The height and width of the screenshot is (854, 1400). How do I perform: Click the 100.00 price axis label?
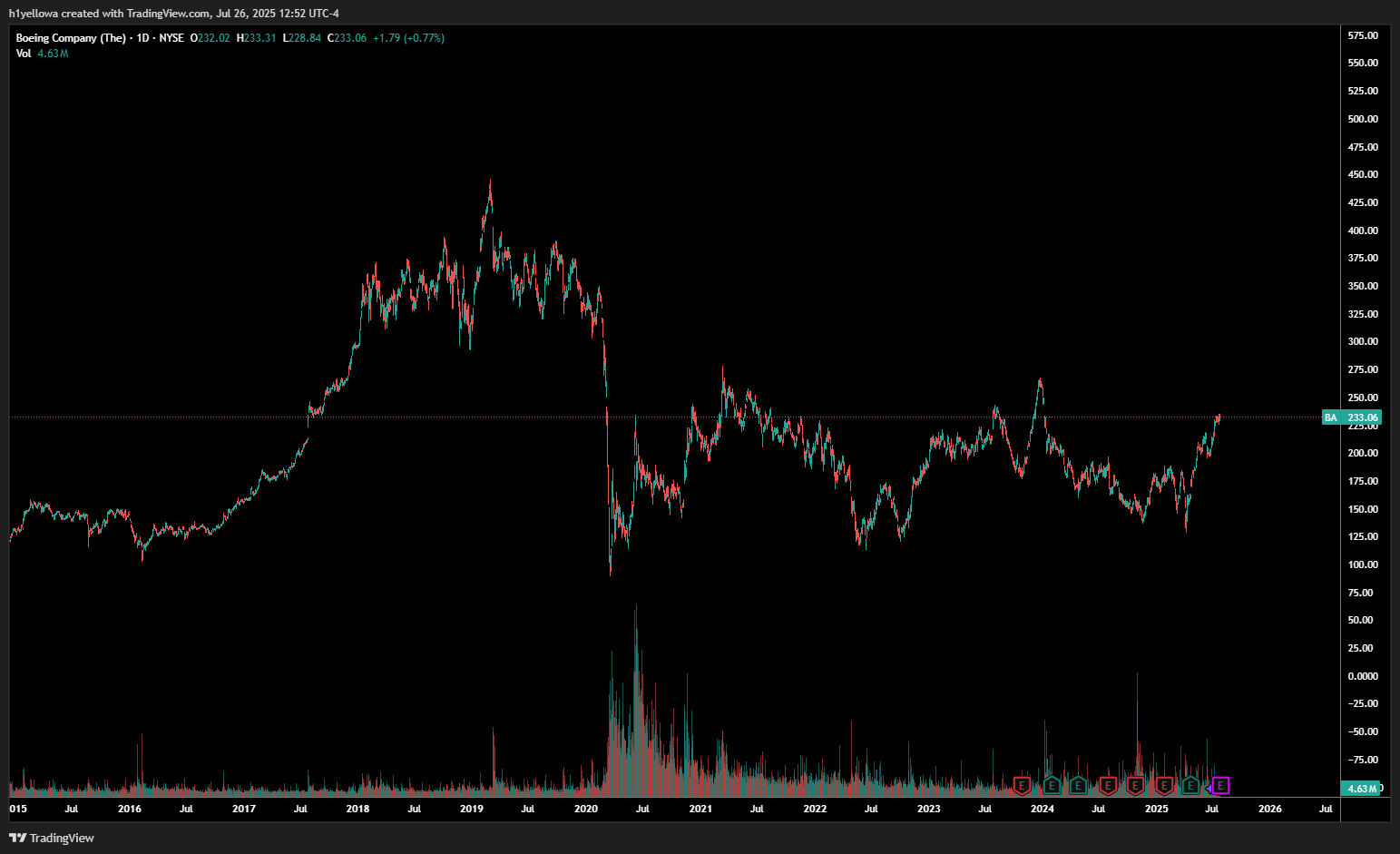coord(1363,564)
